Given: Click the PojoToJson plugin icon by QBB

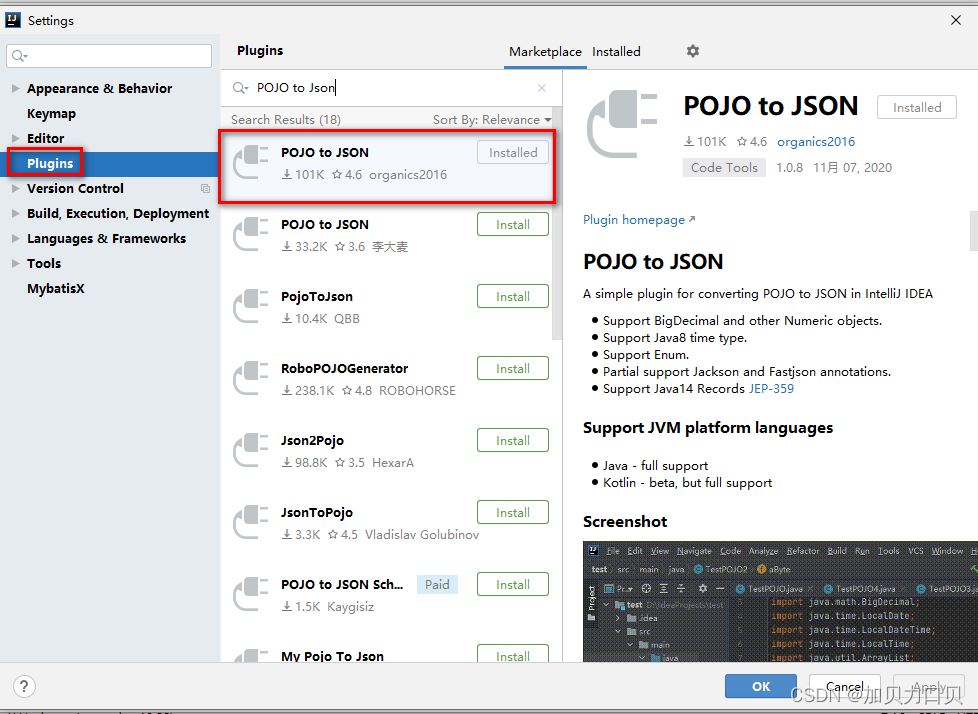Looking at the screenshot, I should point(251,307).
